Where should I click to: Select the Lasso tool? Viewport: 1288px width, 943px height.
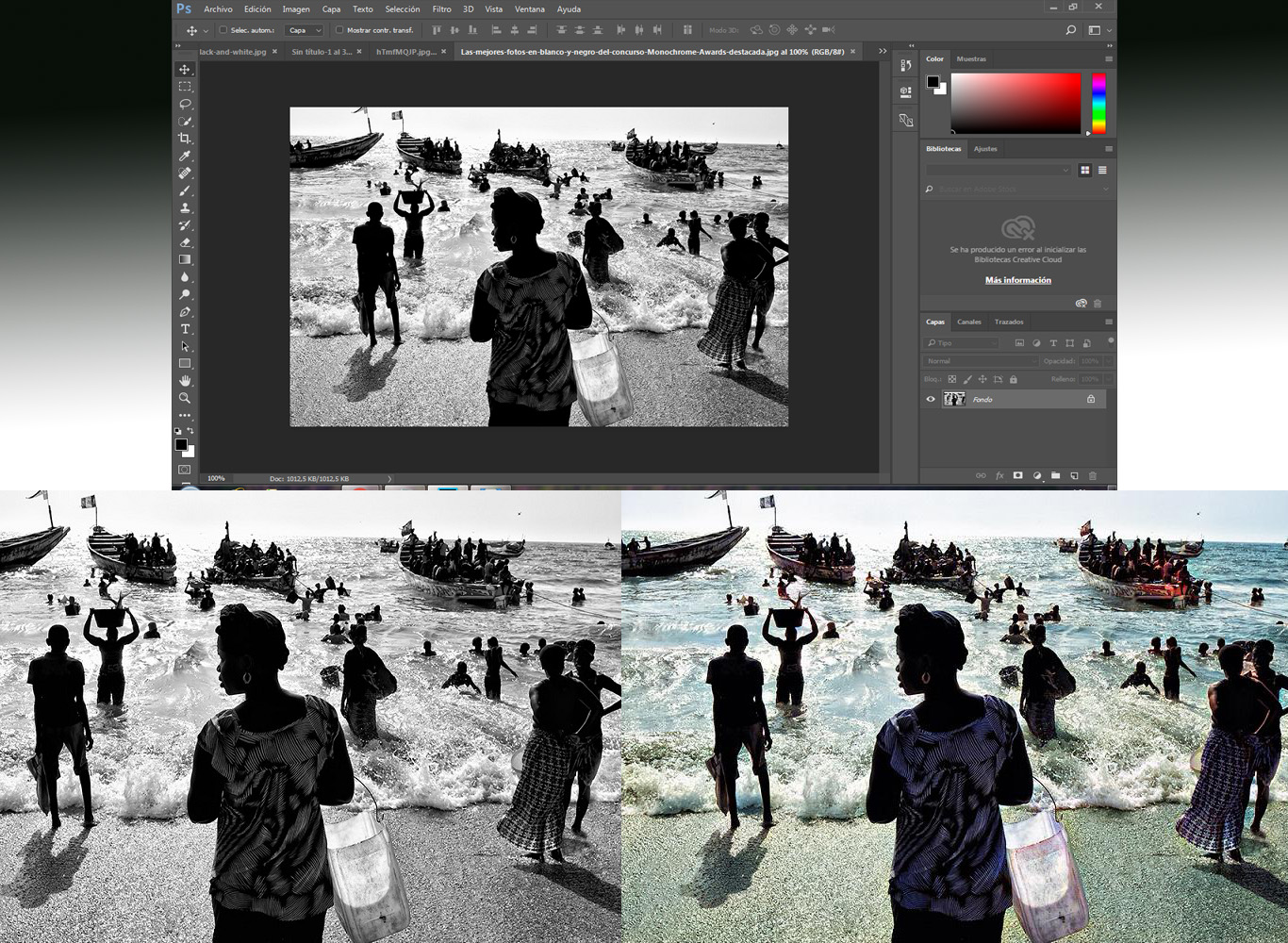point(186,104)
